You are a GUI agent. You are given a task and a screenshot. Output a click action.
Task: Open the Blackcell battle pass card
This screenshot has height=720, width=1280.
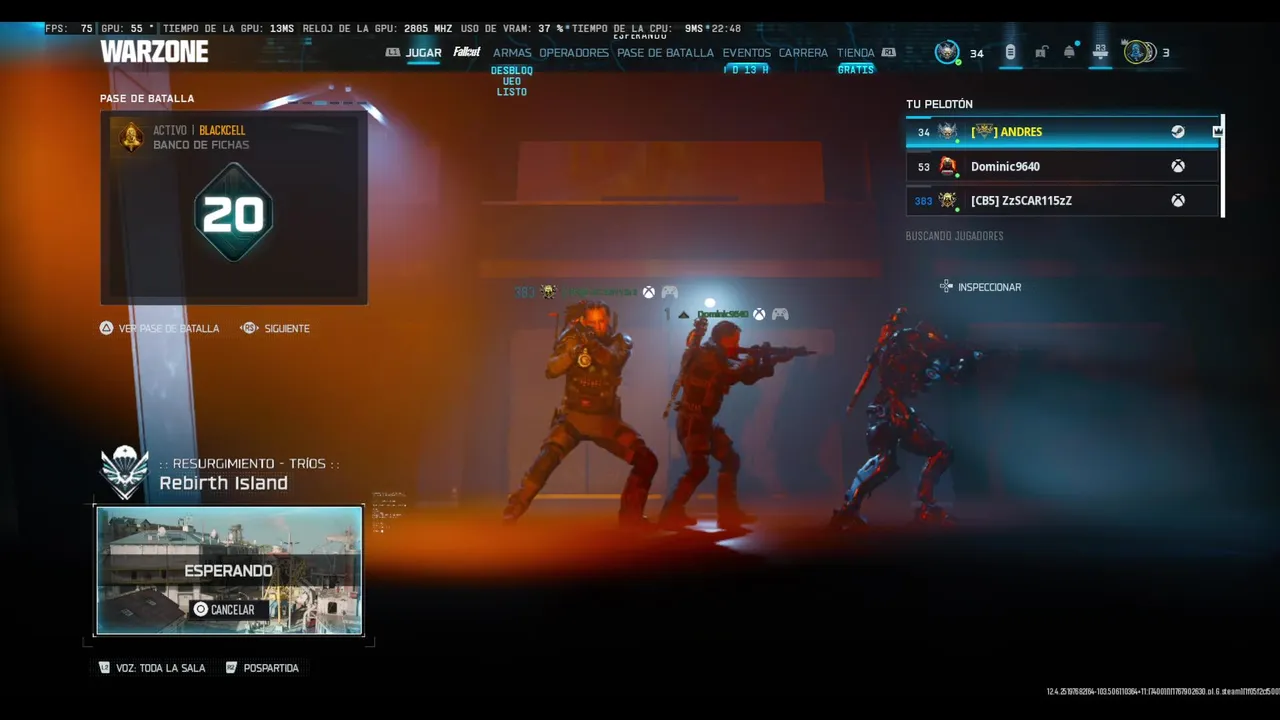click(234, 208)
